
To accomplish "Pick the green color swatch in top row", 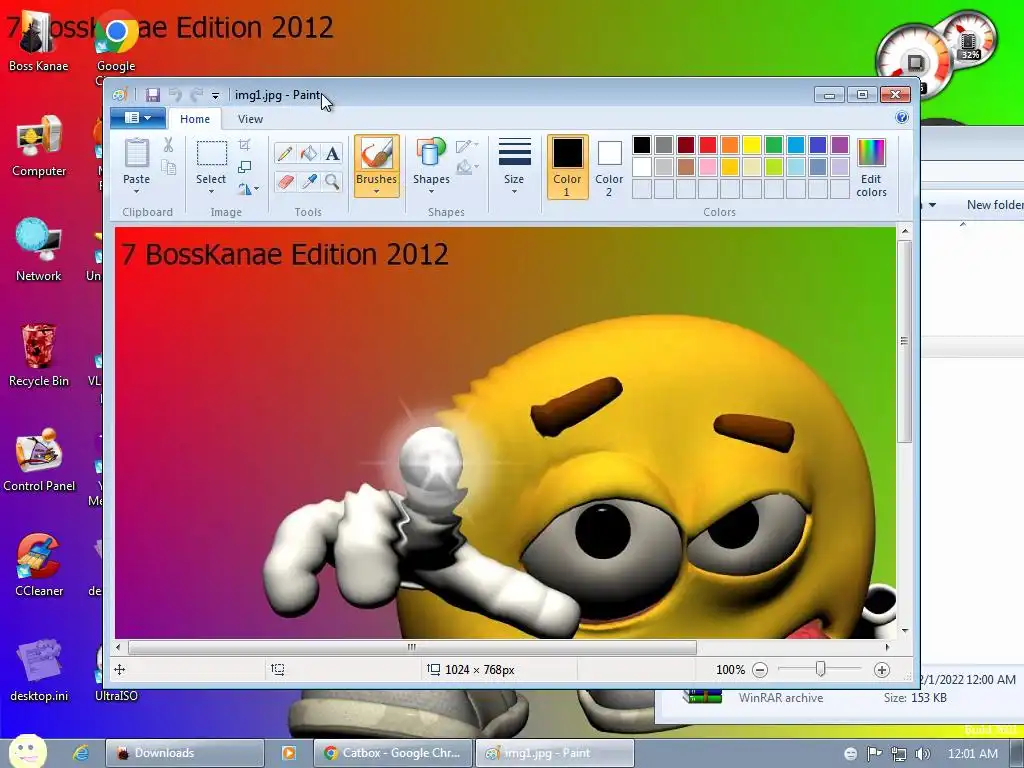I will point(774,145).
